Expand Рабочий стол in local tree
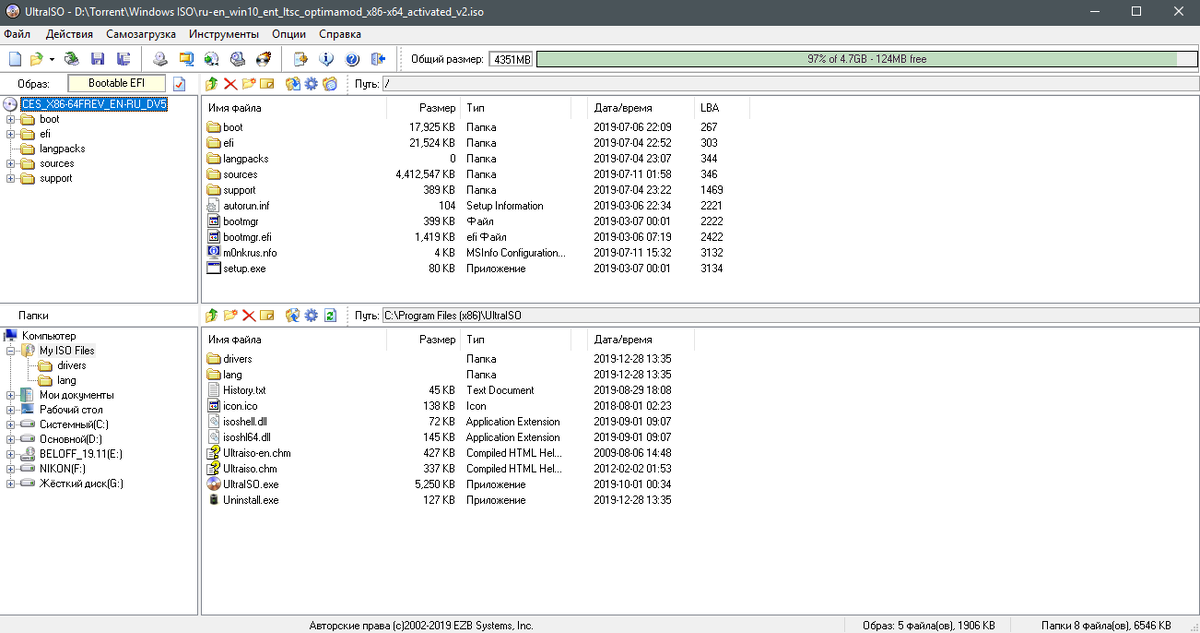1200x633 pixels. [x=11, y=410]
